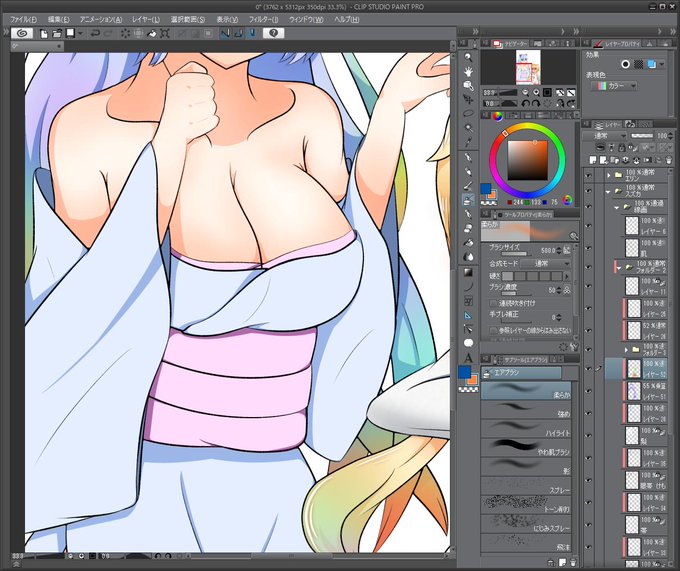Select the にじみスプレー sub tool
680x571 pixels.
(x=526, y=523)
